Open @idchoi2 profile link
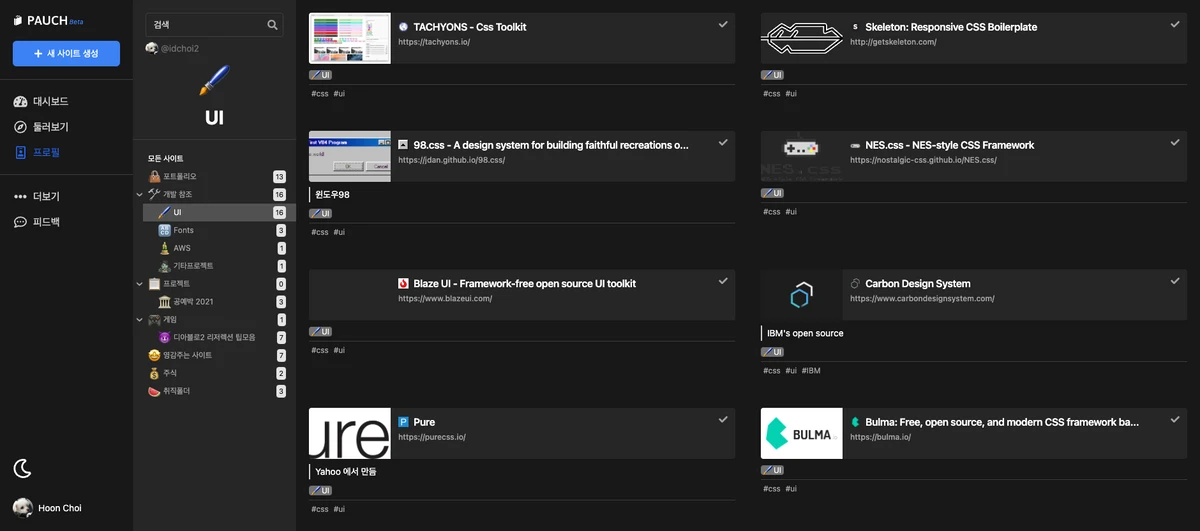 click(180, 48)
